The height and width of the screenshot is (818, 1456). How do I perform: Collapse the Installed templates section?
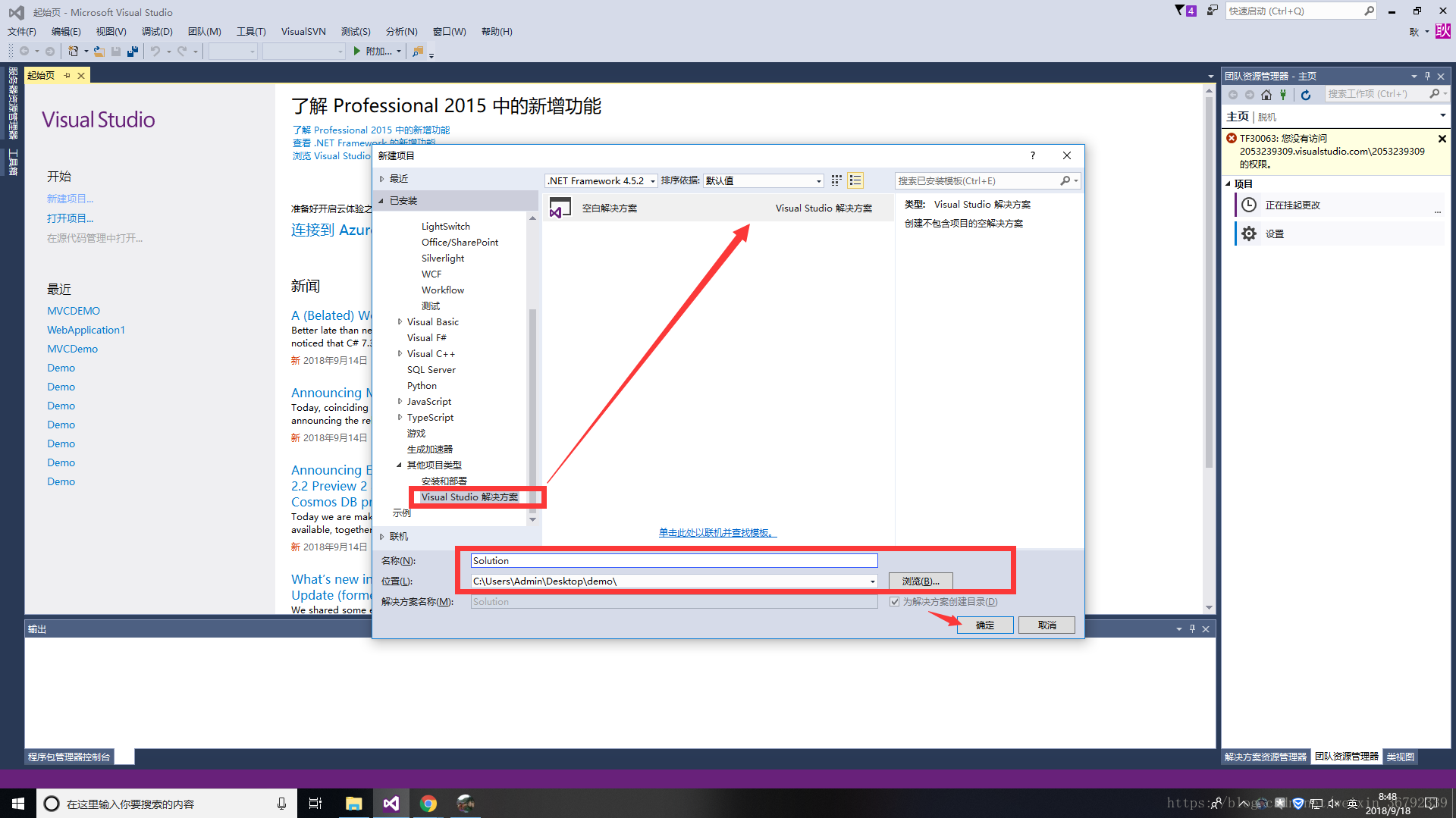(x=381, y=201)
